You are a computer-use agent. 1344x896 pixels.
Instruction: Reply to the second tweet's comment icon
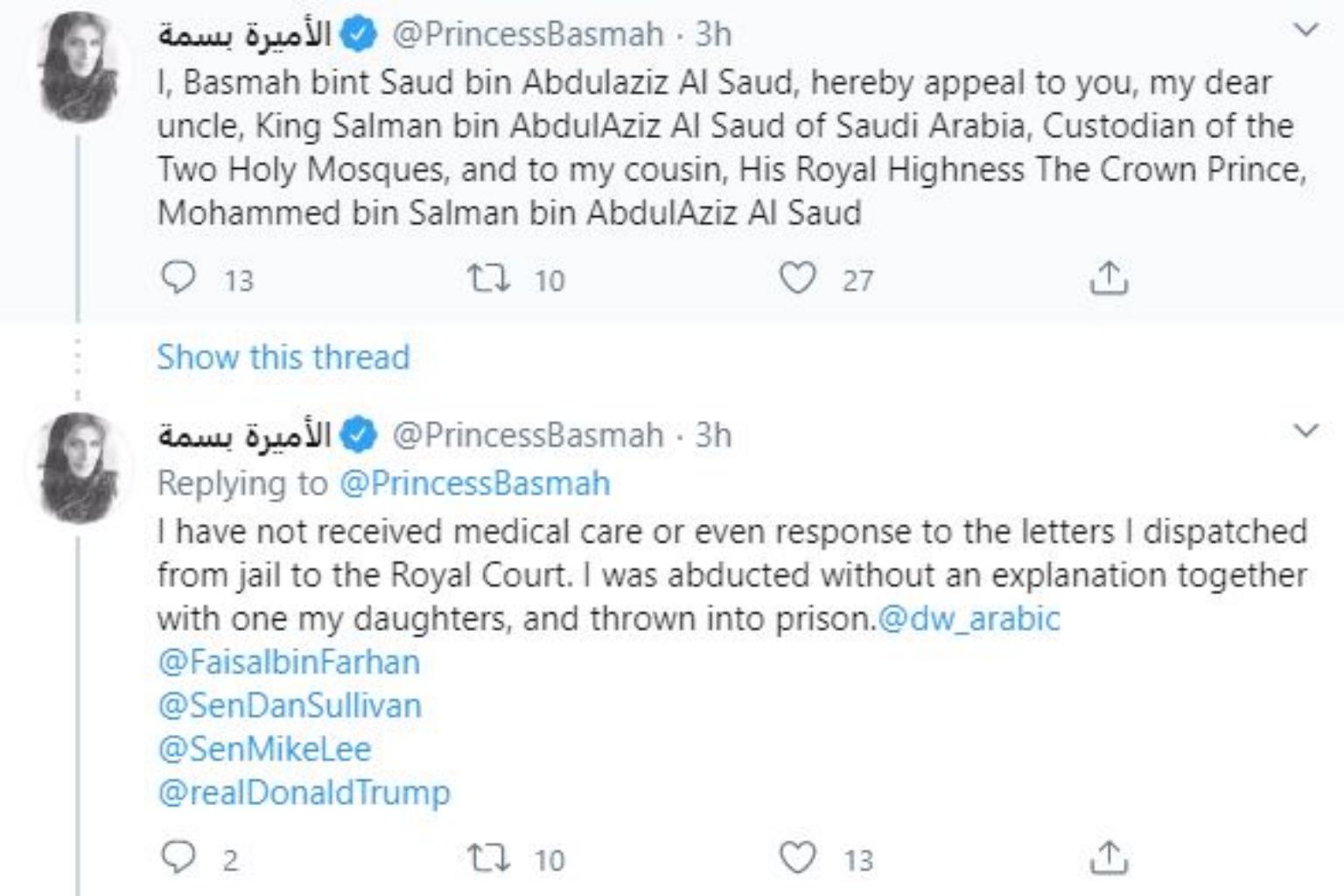[x=178, y=857]
